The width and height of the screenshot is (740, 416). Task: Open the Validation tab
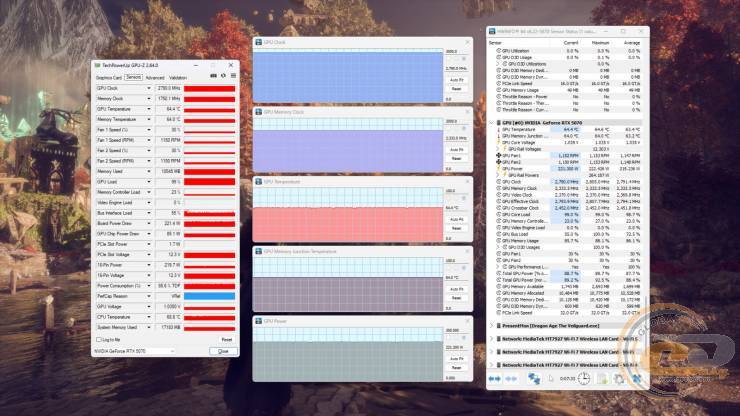point(178,77)
